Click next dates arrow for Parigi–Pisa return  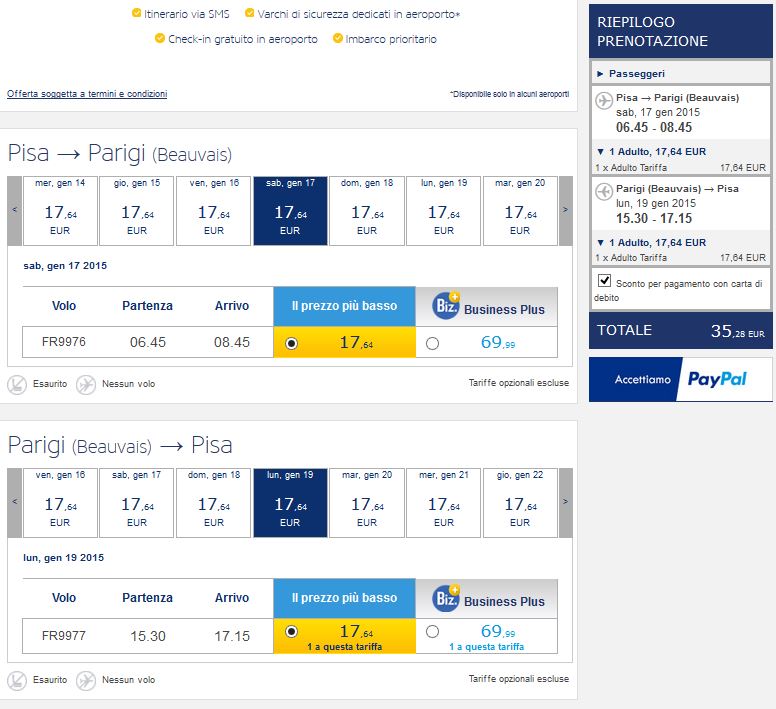tap(566, 502)
